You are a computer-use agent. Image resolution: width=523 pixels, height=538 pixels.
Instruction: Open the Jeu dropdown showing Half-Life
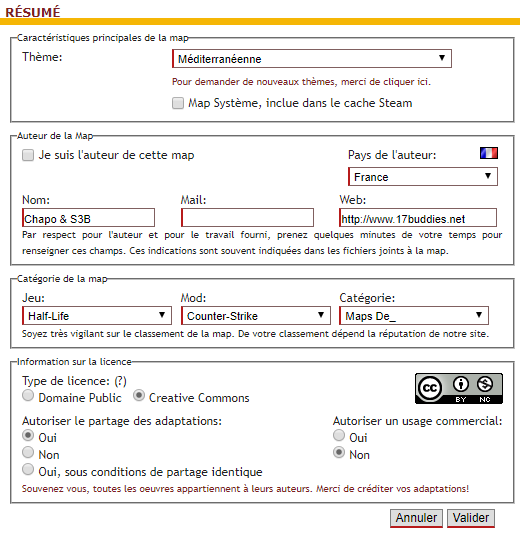click(x=97, y=315)
